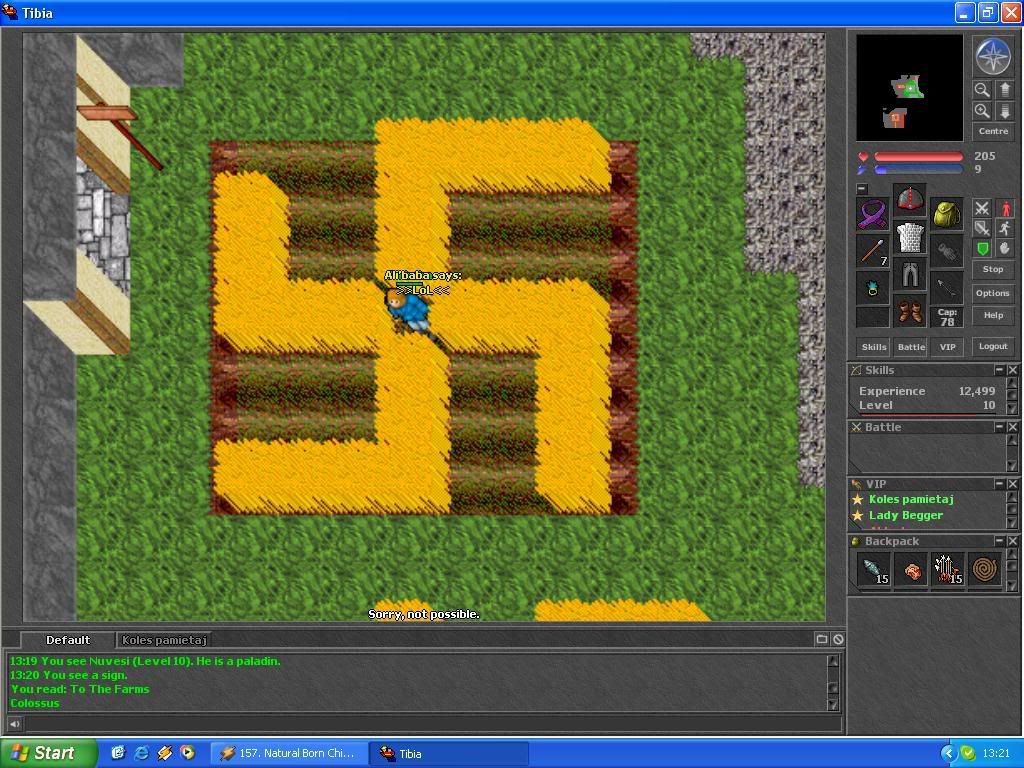Click the chat console scroll down arrow
The width and height of the screenshot is (1024, 768).
point(833,704)
